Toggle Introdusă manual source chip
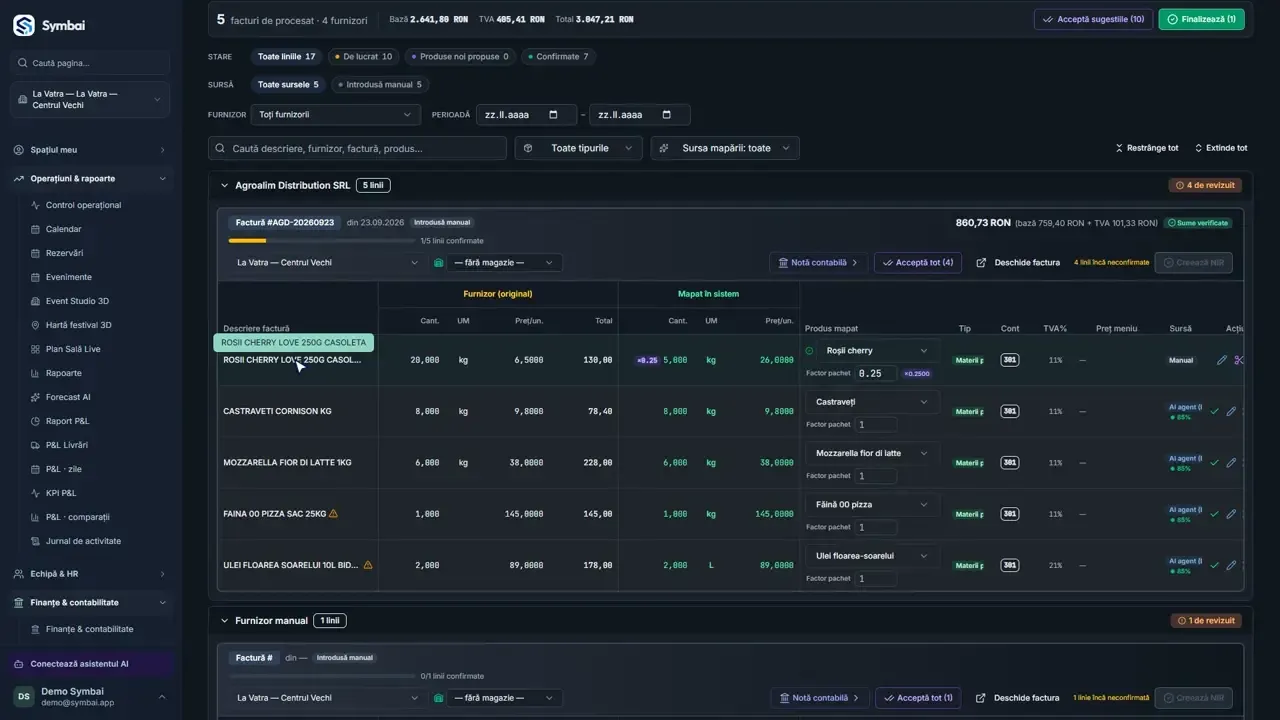Viewport: 1280px width, 720px height. click(380, 85)
